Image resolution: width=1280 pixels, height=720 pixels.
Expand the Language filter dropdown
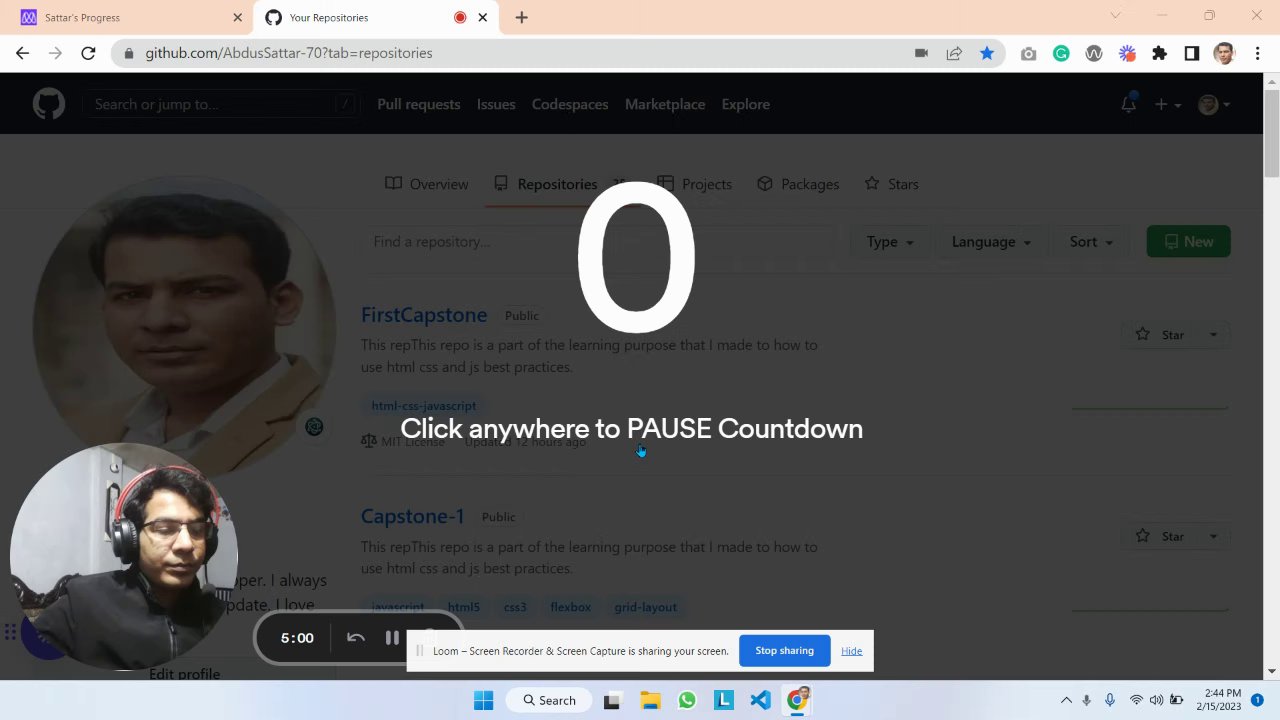pos(992,242)
